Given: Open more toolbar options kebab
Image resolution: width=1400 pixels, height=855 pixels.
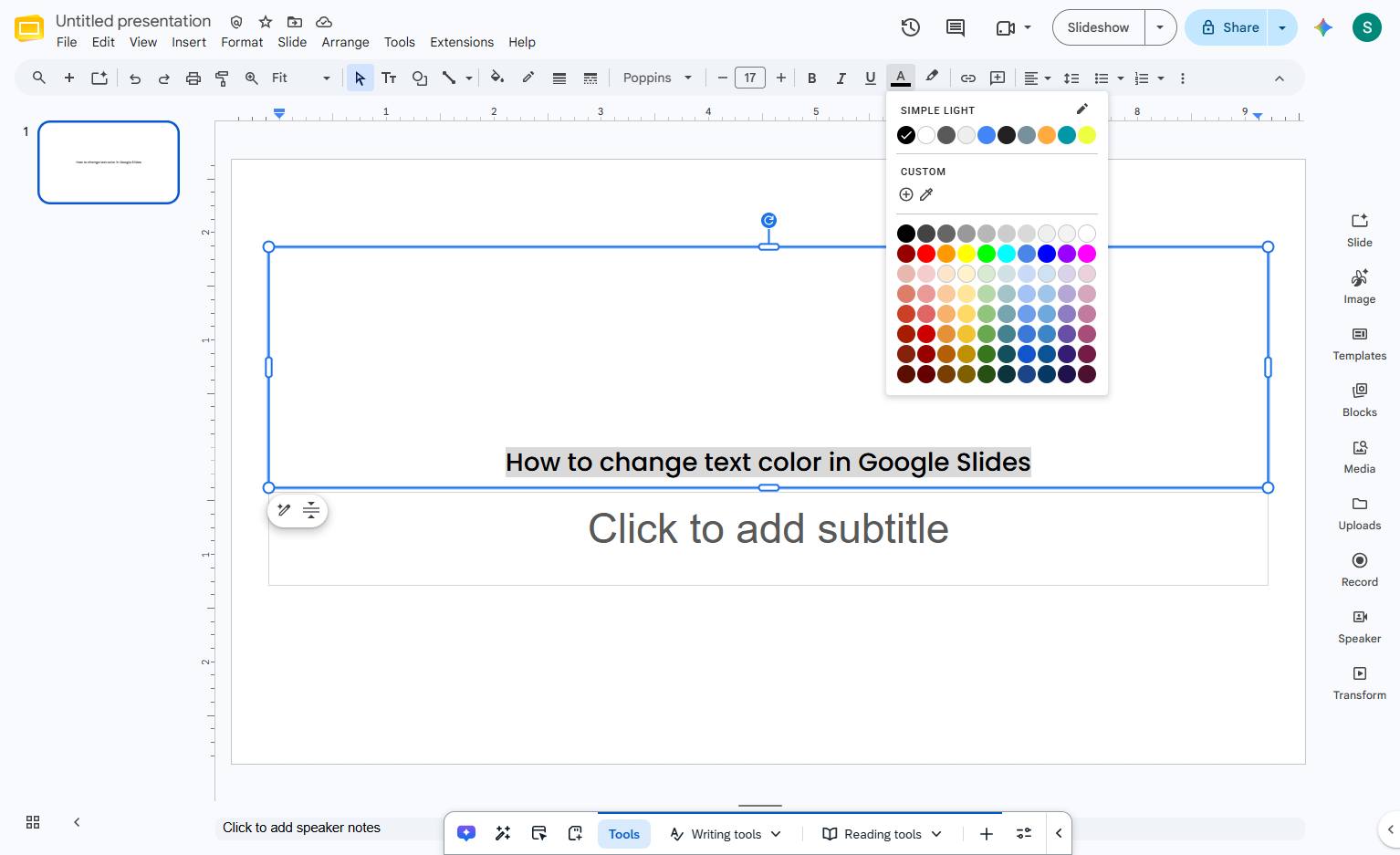Looking at the screenshot, I should click(1183, 78).
